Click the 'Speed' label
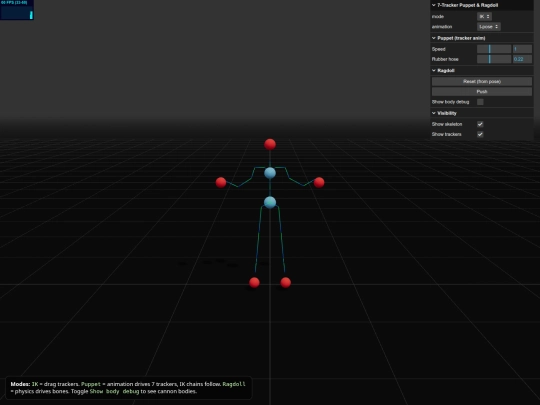This screenshot has height=405, width=540. pyautogui.click(x=438, y=49)
